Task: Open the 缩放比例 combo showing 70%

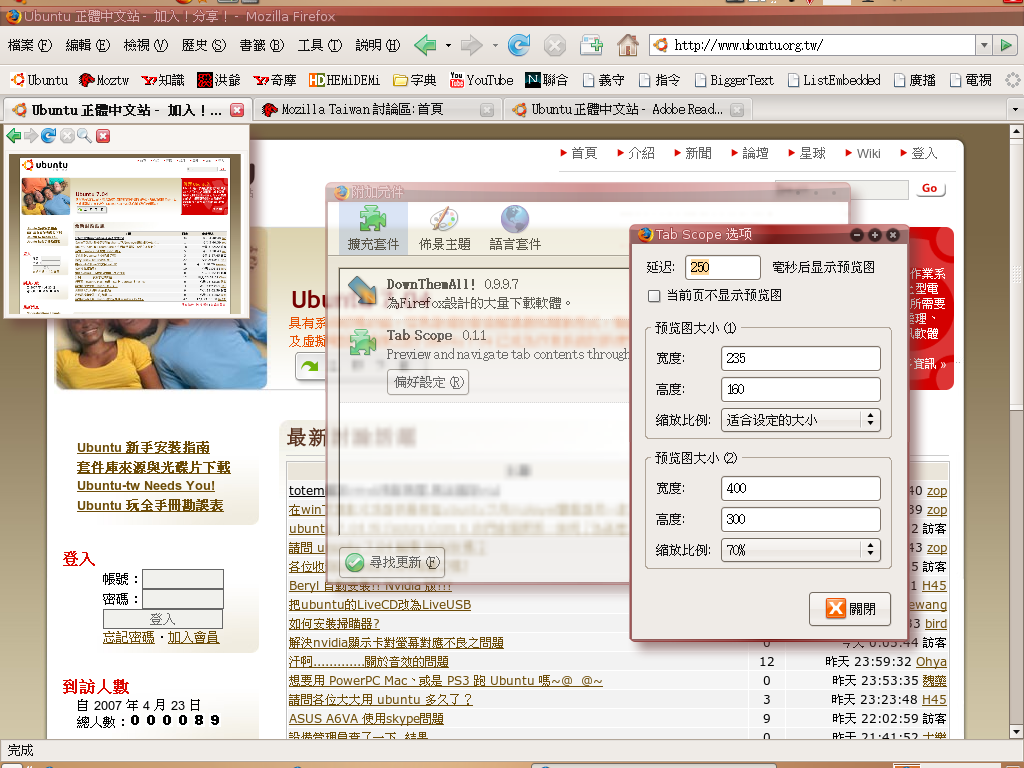Action: coord(801,550)
